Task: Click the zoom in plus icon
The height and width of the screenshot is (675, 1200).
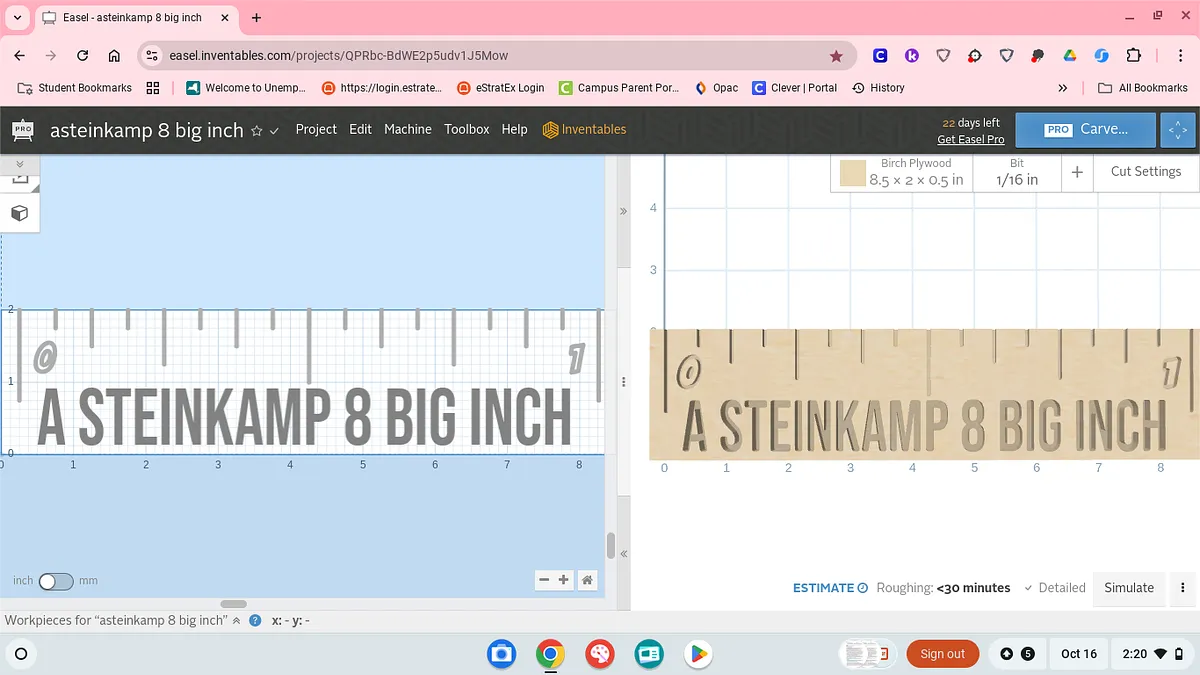Action: tap(564, 580)
